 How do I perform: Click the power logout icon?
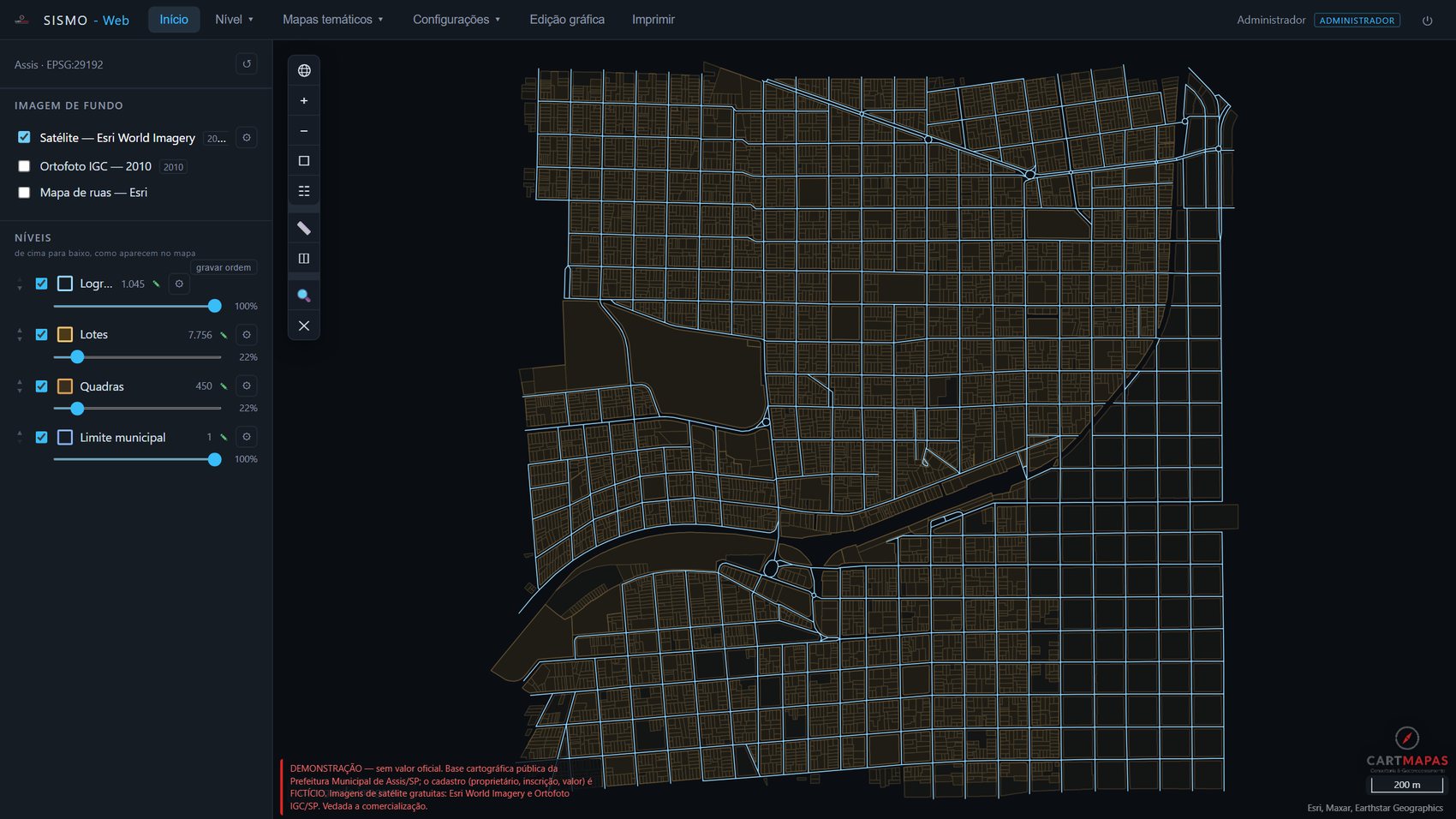[x=1428, y=21]
